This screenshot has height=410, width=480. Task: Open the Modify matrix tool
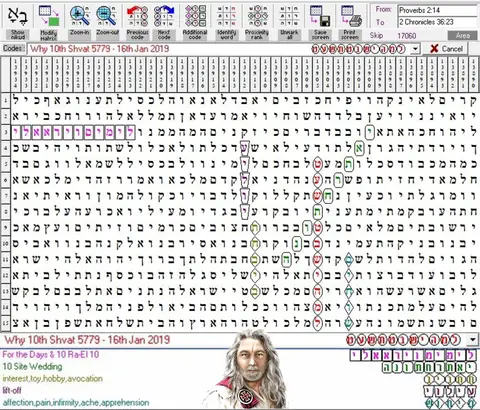(x=49, y=16)
